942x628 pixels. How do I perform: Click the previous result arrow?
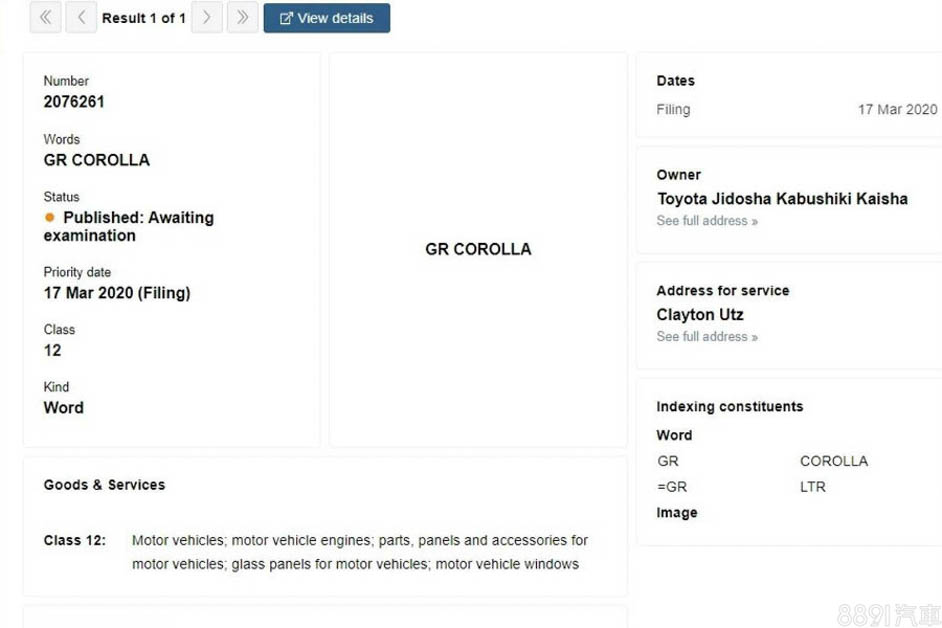(81, 18)
